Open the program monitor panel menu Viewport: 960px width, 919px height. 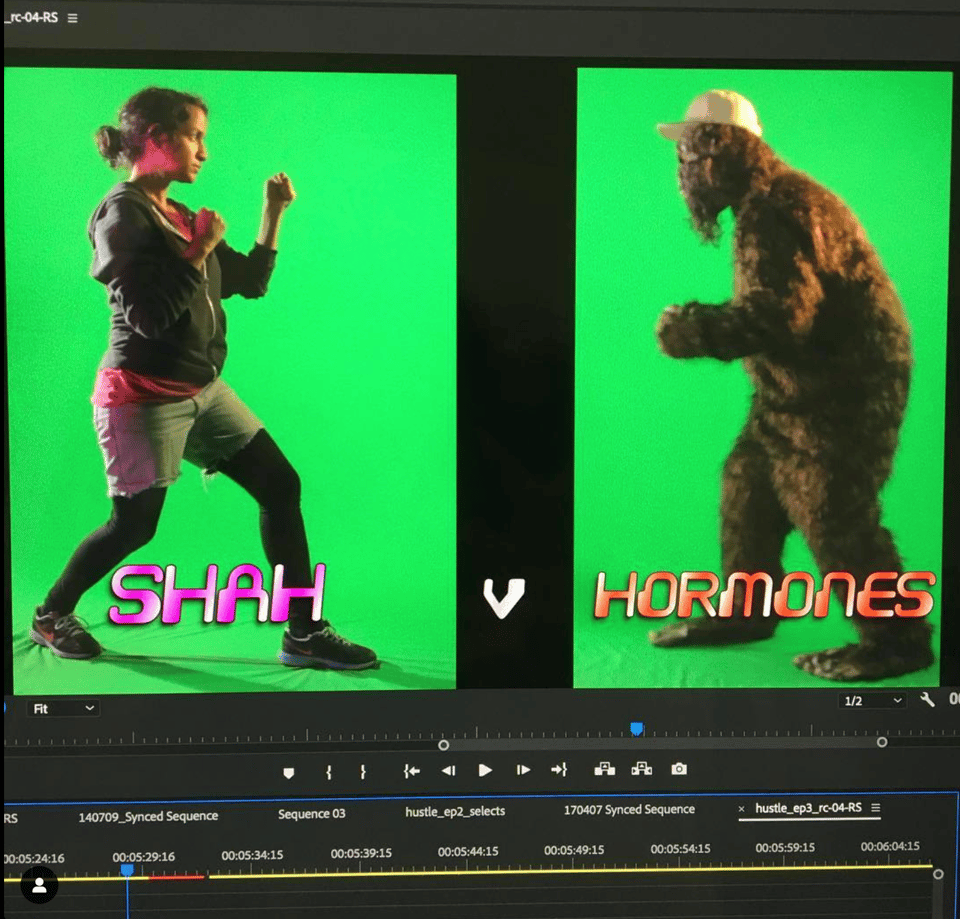point(72,18)
